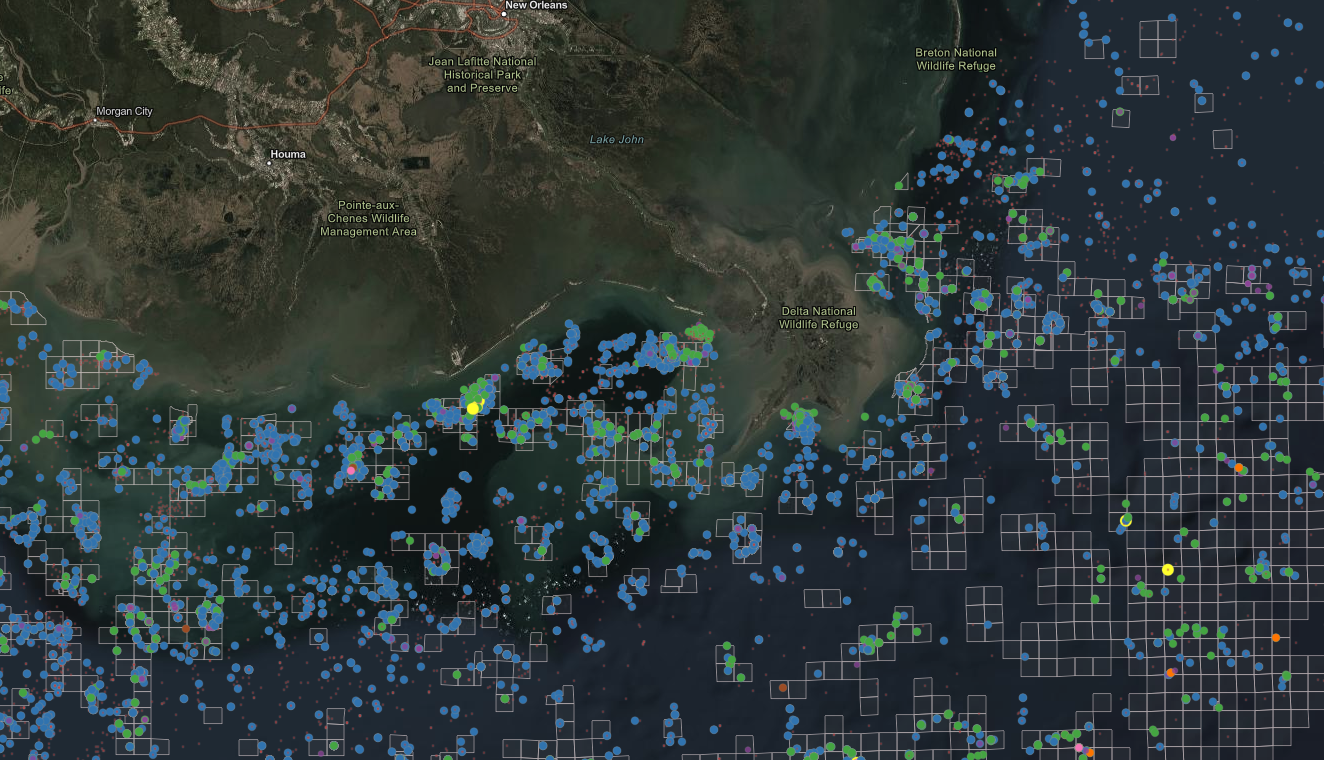Select the hollow yellow ring marker

point(1126,520)
